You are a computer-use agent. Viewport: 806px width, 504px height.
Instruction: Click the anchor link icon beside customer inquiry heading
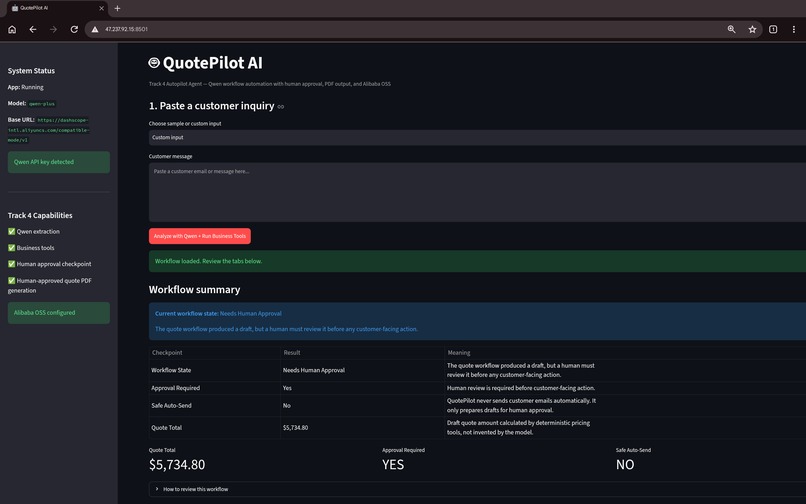pyautogui.click(x=281, y=106)
